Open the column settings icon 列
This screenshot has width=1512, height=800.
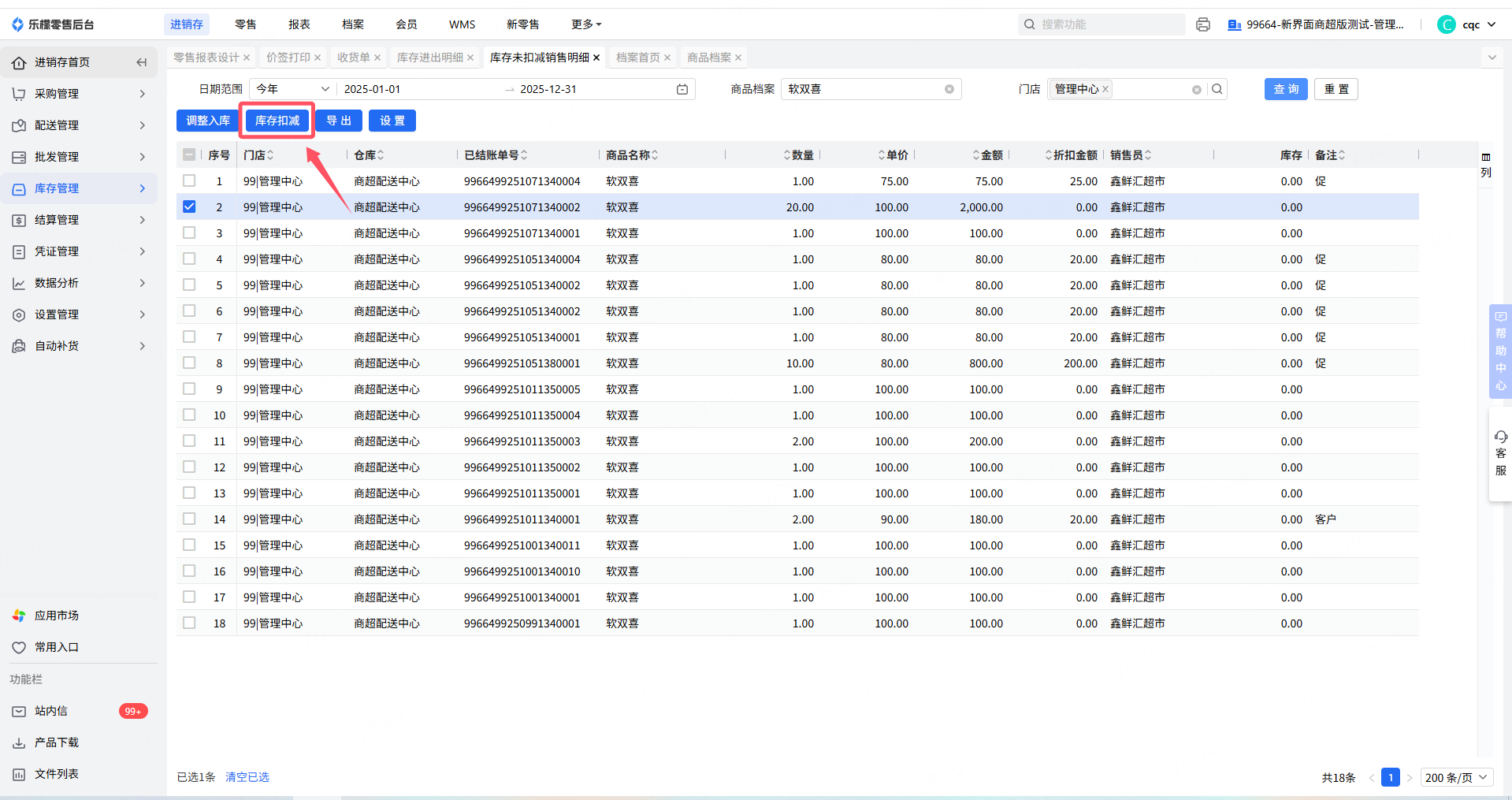click(1486, 165)
